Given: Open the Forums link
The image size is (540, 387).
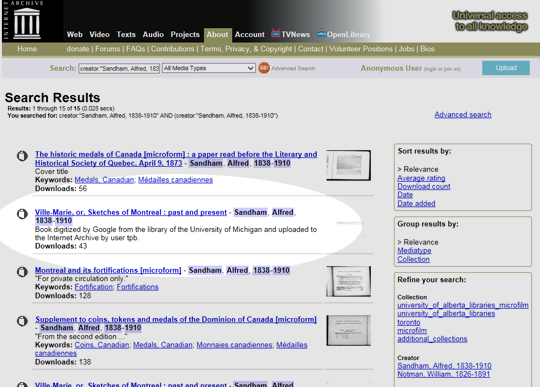Looking at the screenshot, I should point(107,49).
